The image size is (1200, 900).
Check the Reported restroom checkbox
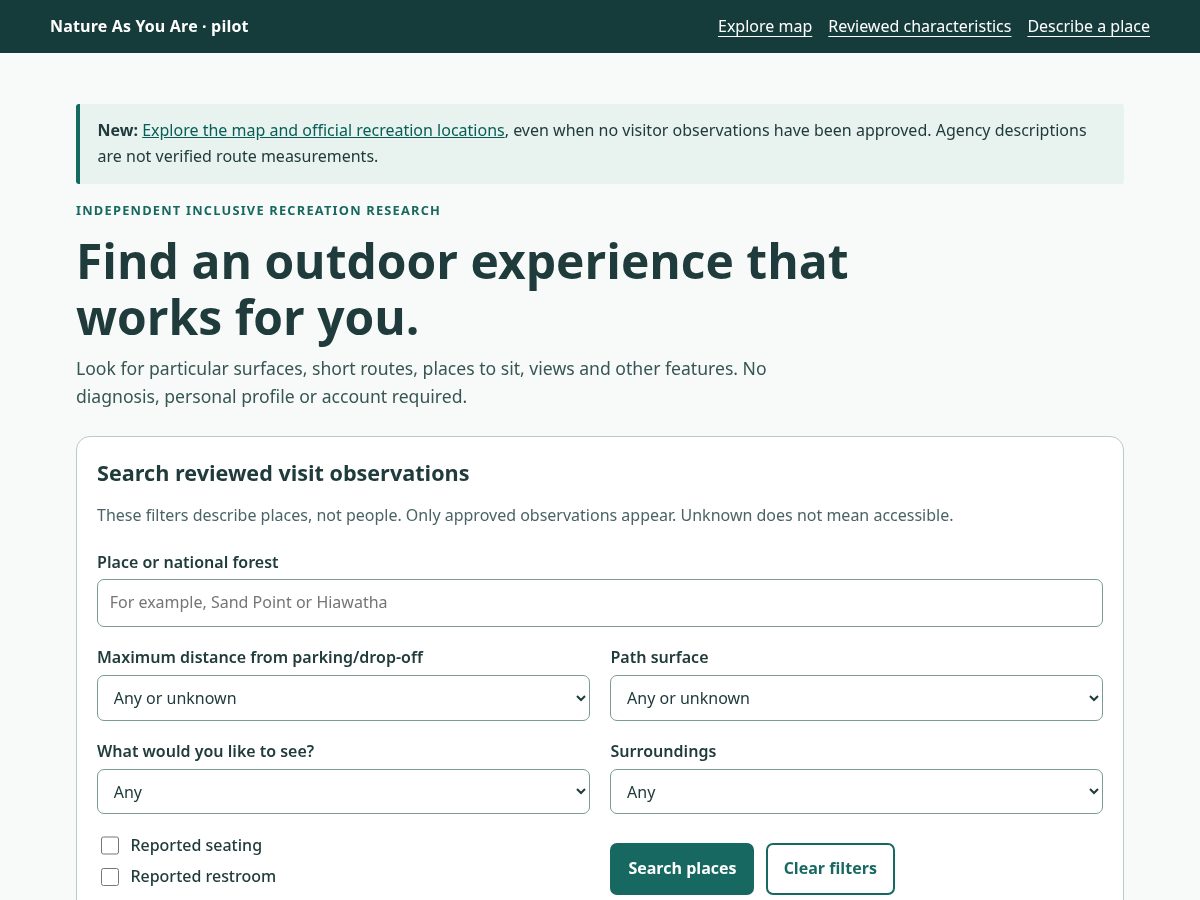pos(110,877)
